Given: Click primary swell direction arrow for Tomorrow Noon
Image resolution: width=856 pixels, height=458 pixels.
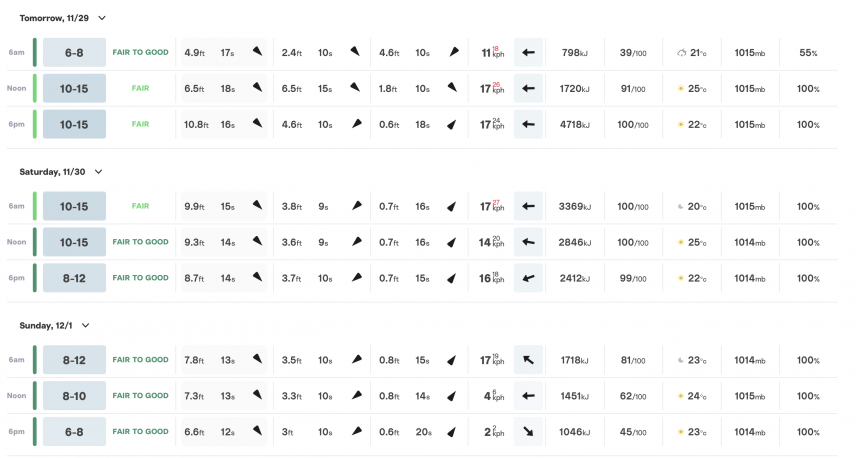Looking at the screenshot, I should point(257,87).
